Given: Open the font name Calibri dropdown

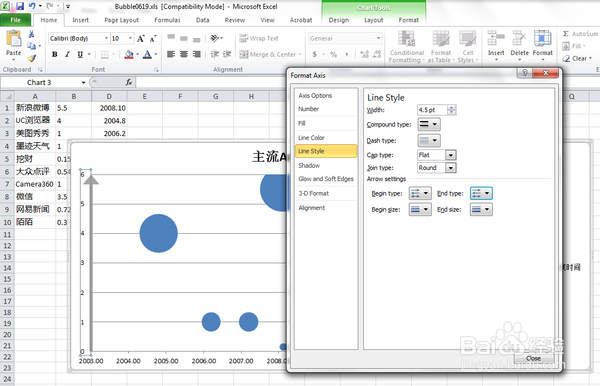Looking at the screenshot, I should pyautogui.click(x=106, y=38).
